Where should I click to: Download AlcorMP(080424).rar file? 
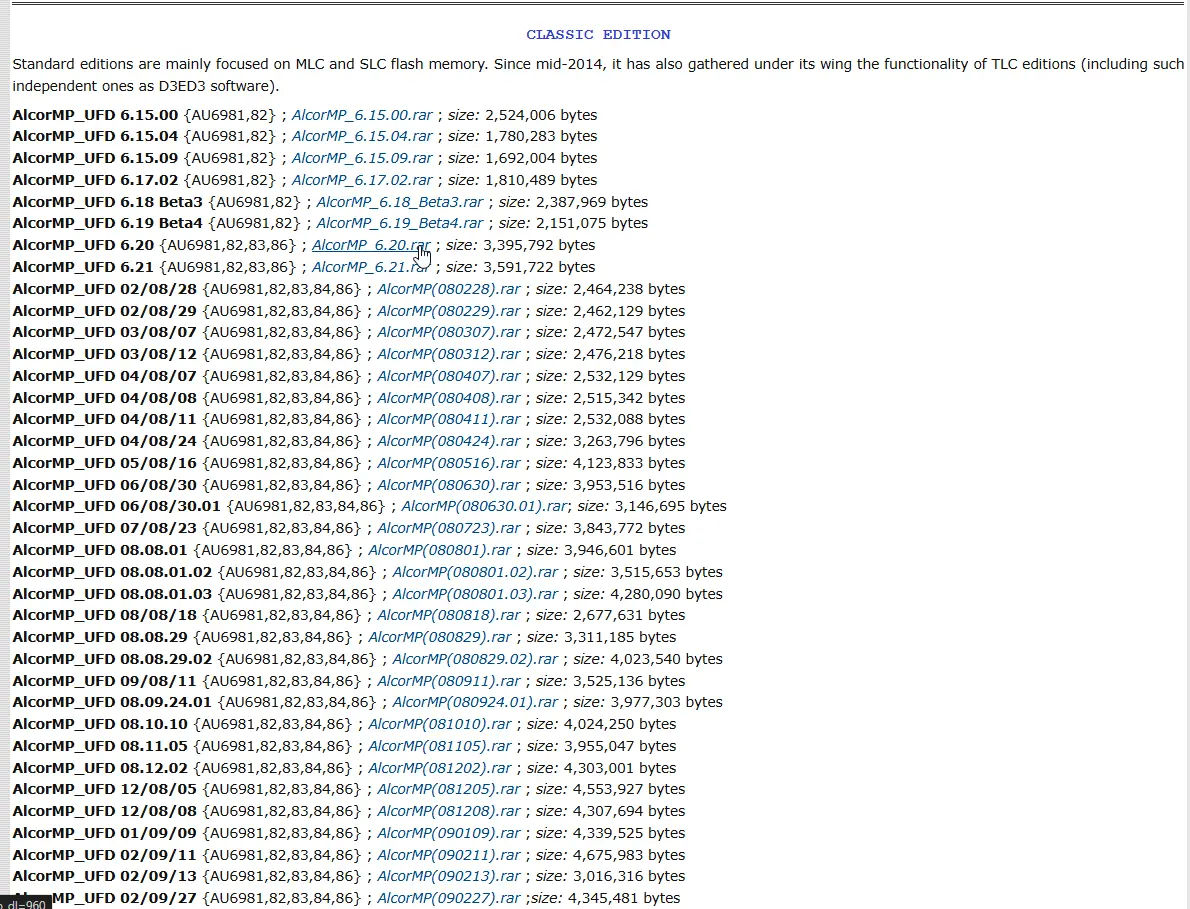click(449, 442)
